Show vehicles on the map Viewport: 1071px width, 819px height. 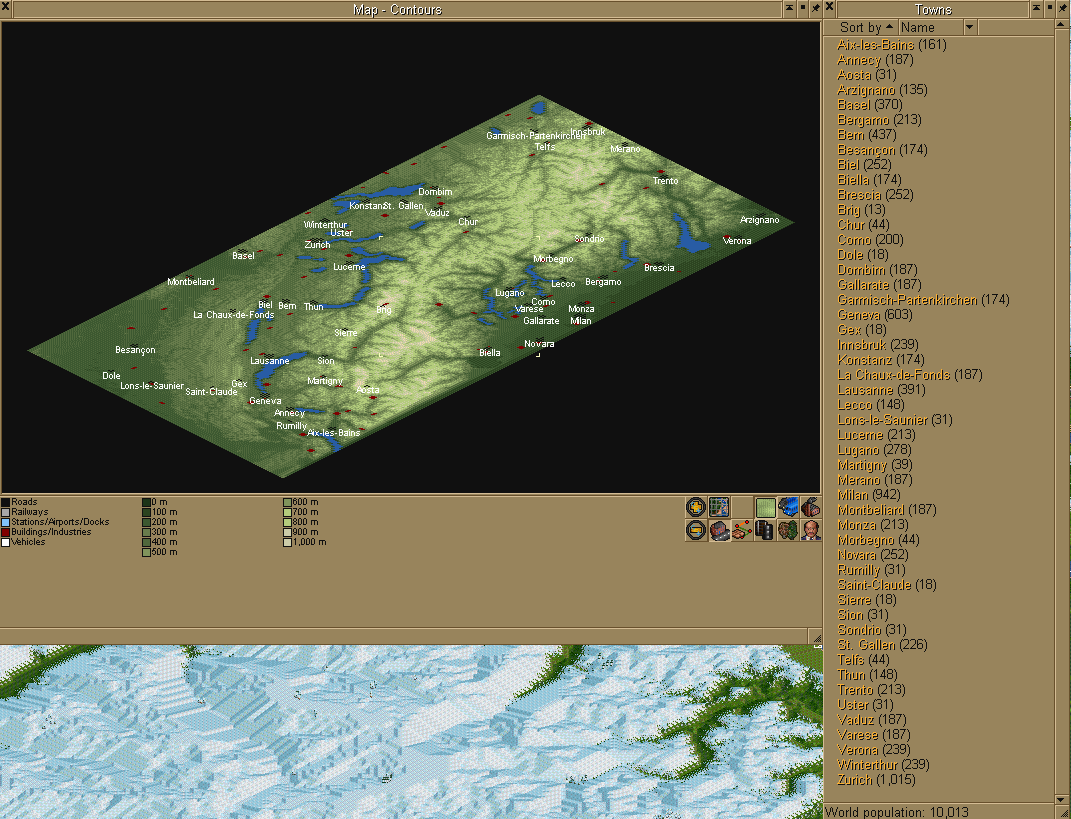[x=788, y=507]
